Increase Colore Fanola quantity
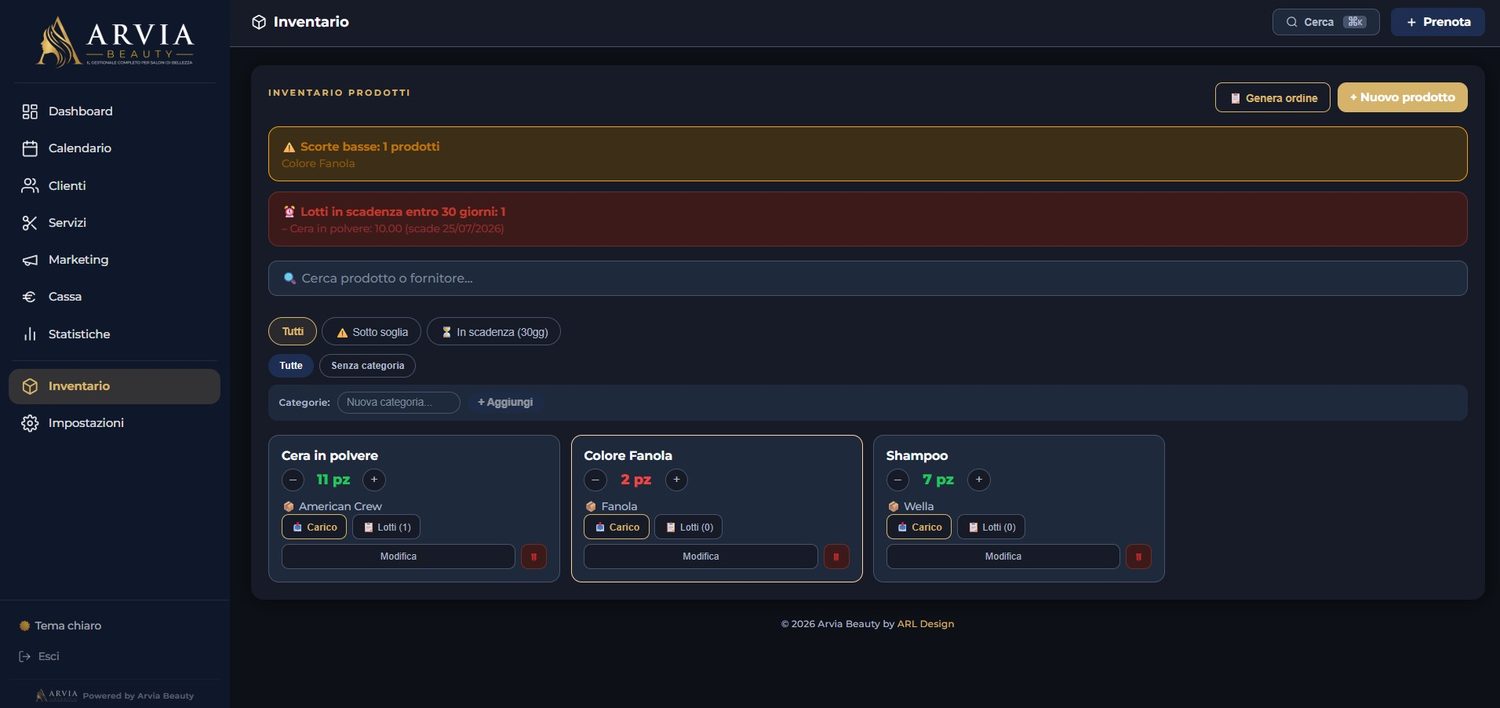The image size is (1500, 708). coord(676,480)
